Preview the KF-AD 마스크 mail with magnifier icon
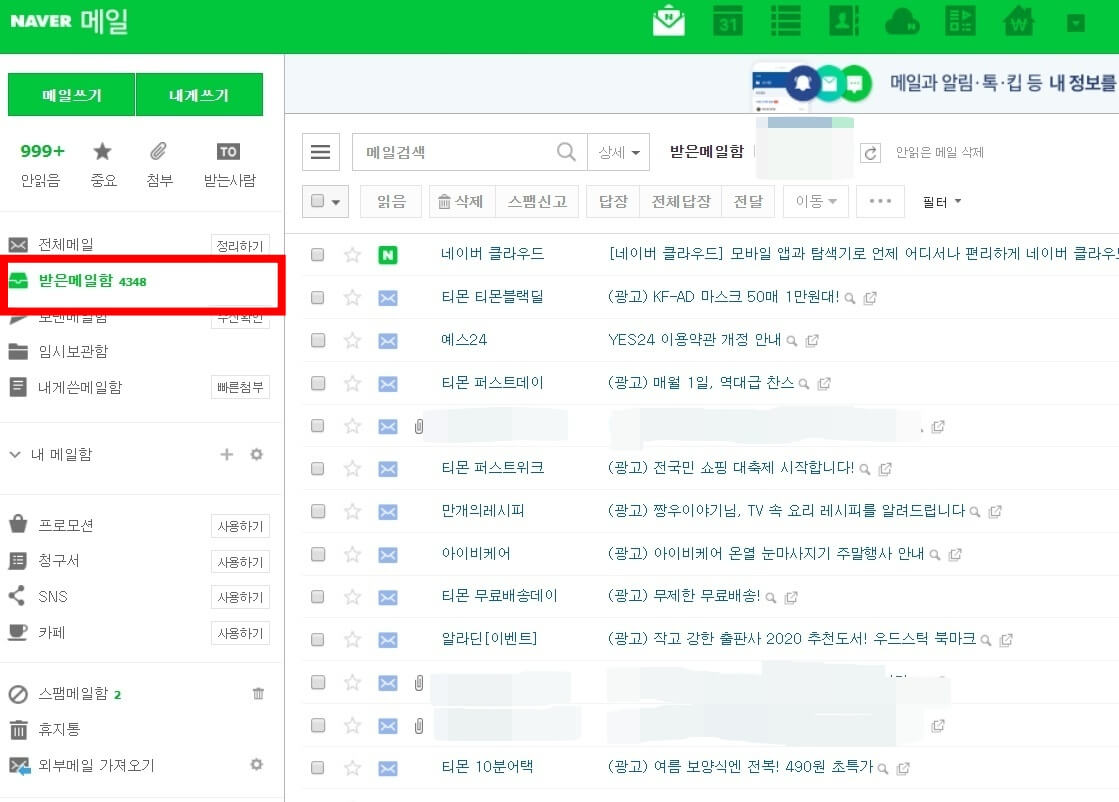 tap(849, 298)
